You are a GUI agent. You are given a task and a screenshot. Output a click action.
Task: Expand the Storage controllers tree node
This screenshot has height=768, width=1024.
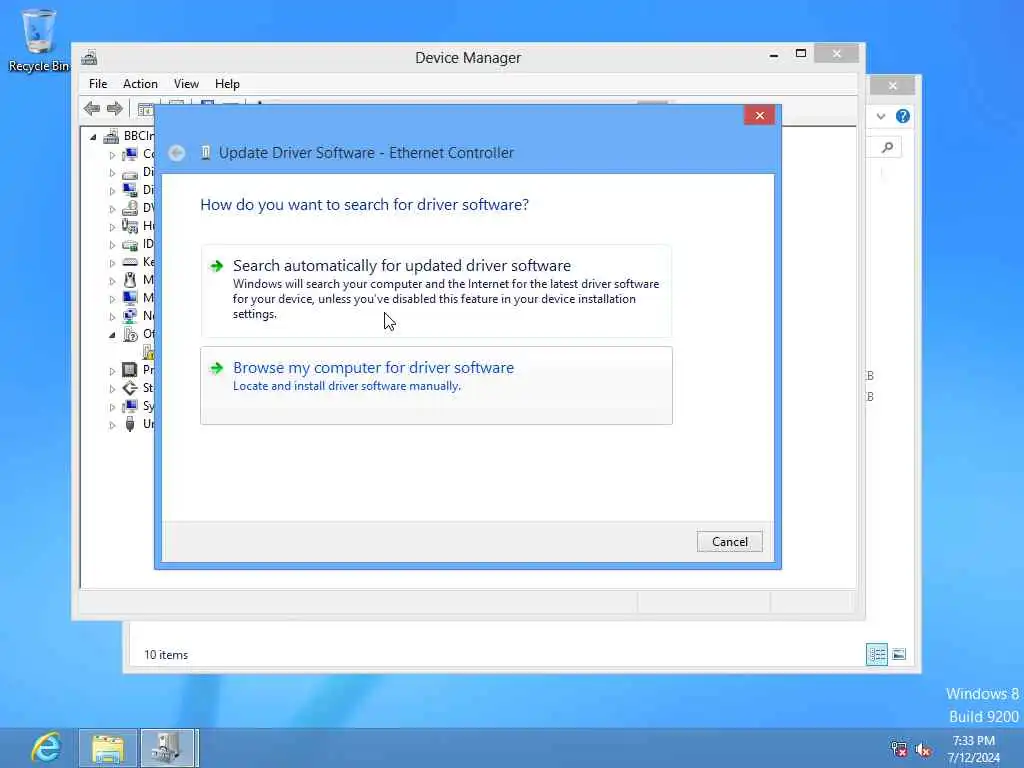coord(112,389)
